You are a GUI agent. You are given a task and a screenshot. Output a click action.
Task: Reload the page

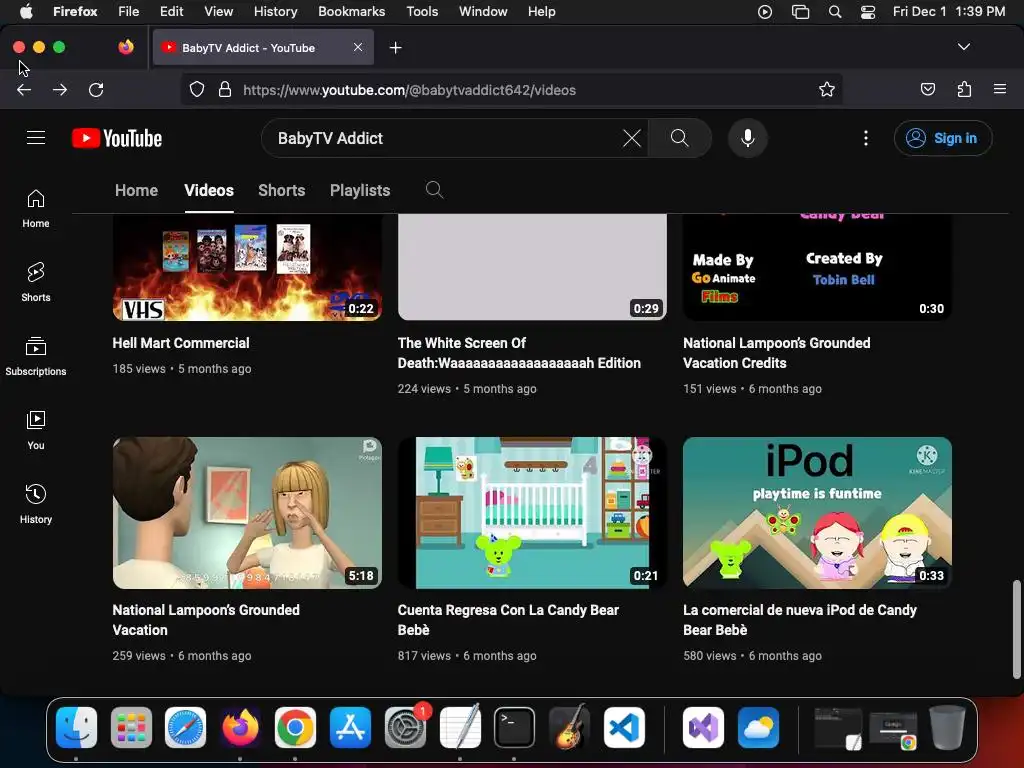tap(96, 90)
